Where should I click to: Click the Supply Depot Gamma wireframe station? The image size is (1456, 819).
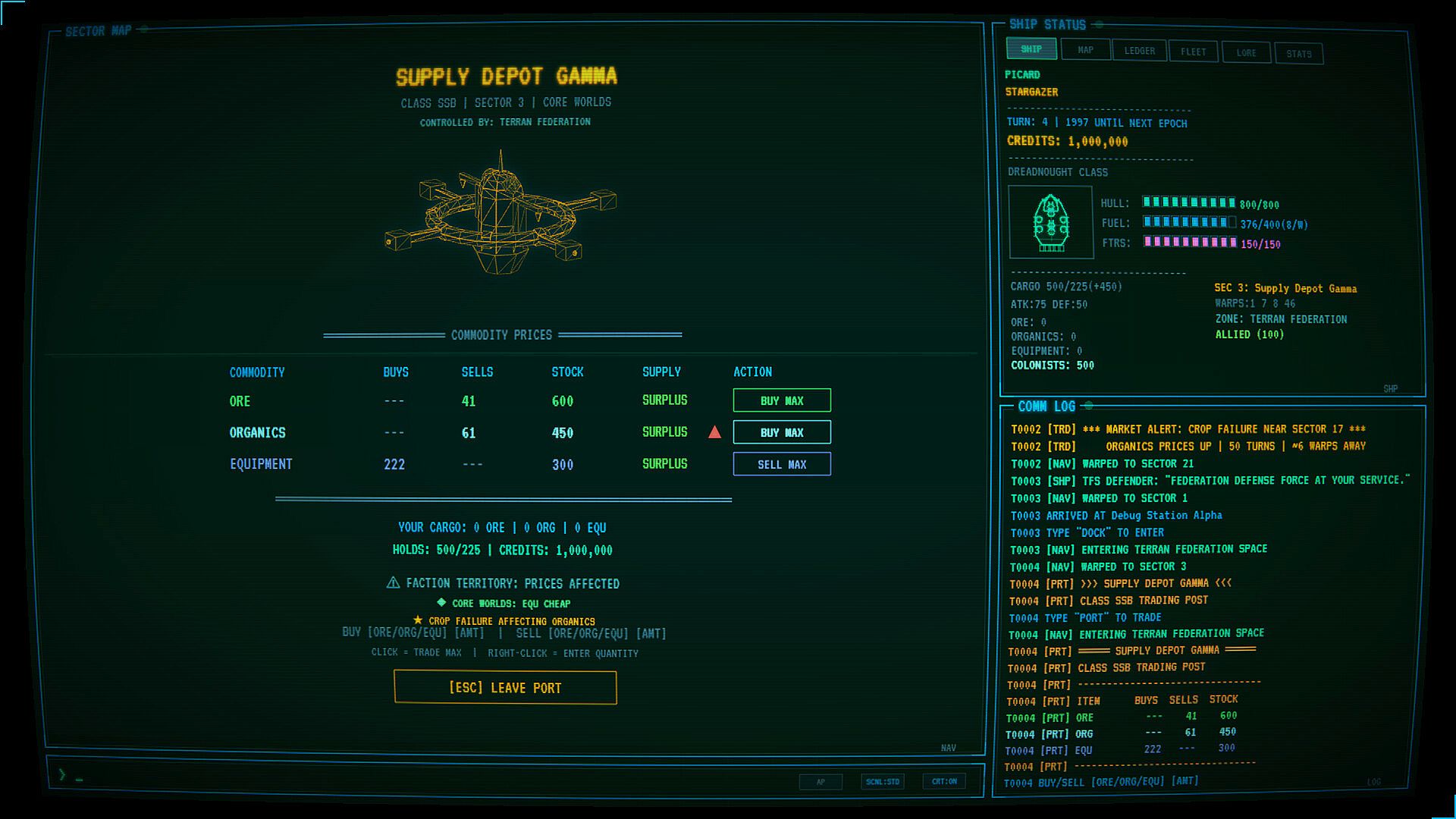[500, 212]
